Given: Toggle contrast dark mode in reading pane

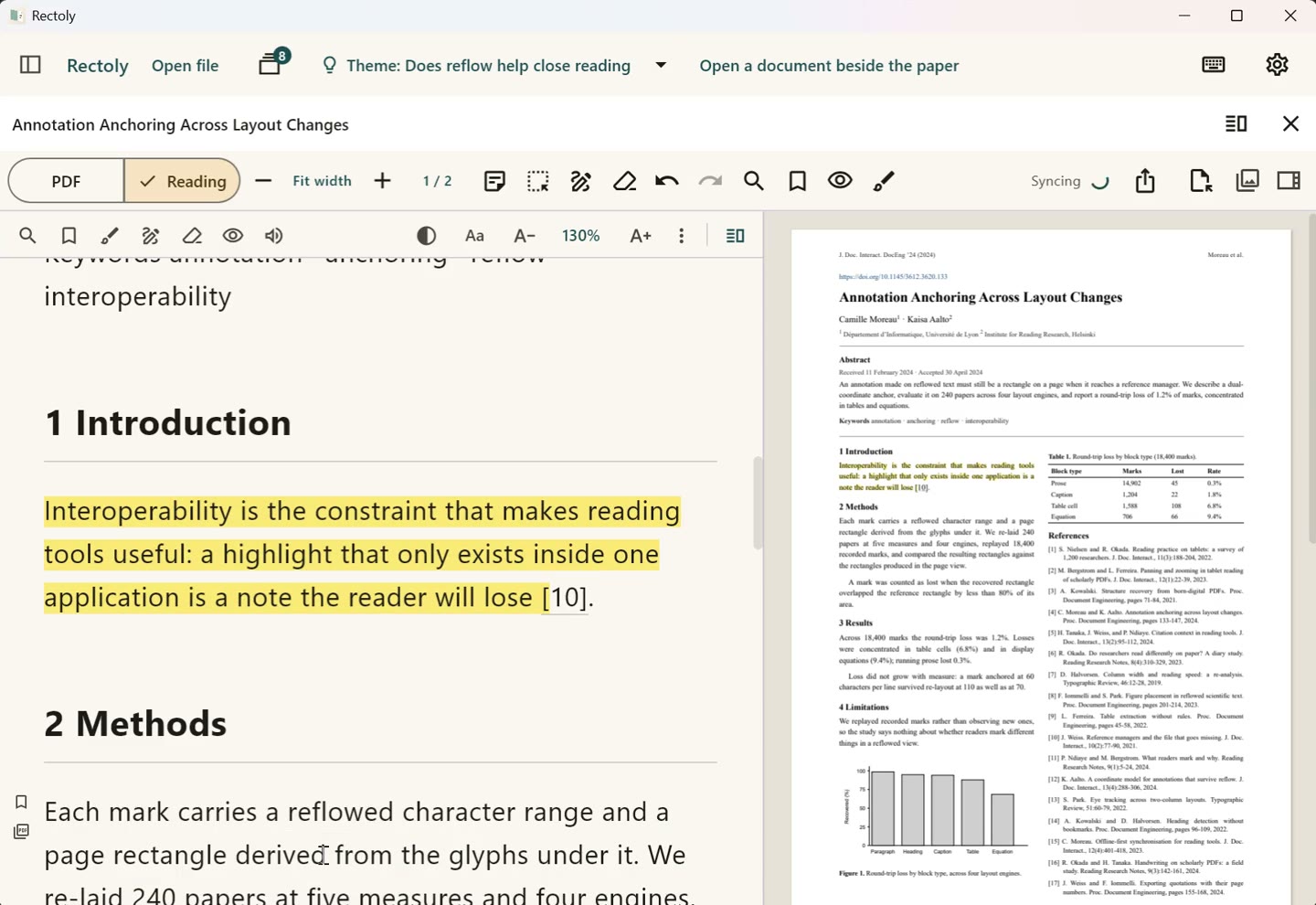Looking at the screenshot, I should [426, 236].
